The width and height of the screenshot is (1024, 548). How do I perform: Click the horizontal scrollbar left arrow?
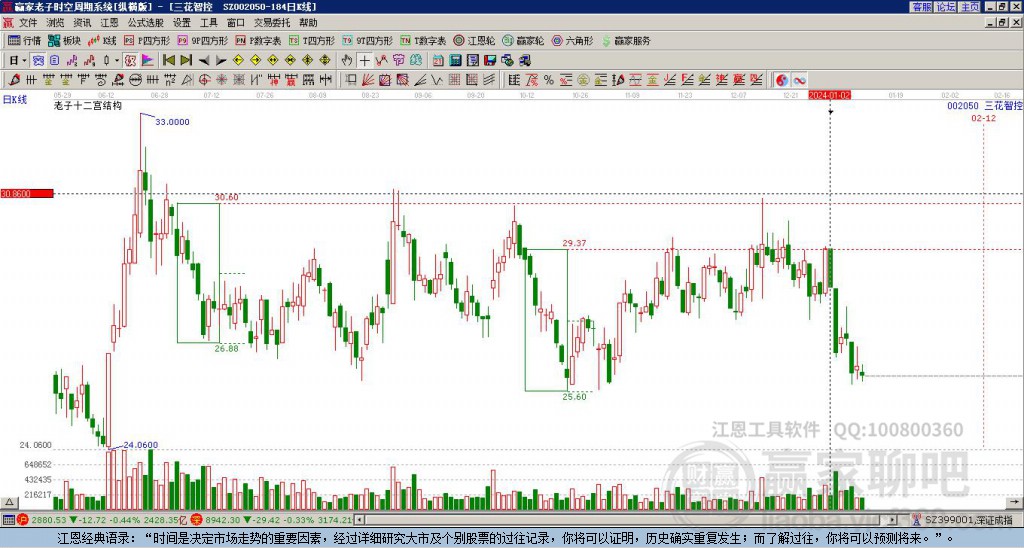point(359,520)
